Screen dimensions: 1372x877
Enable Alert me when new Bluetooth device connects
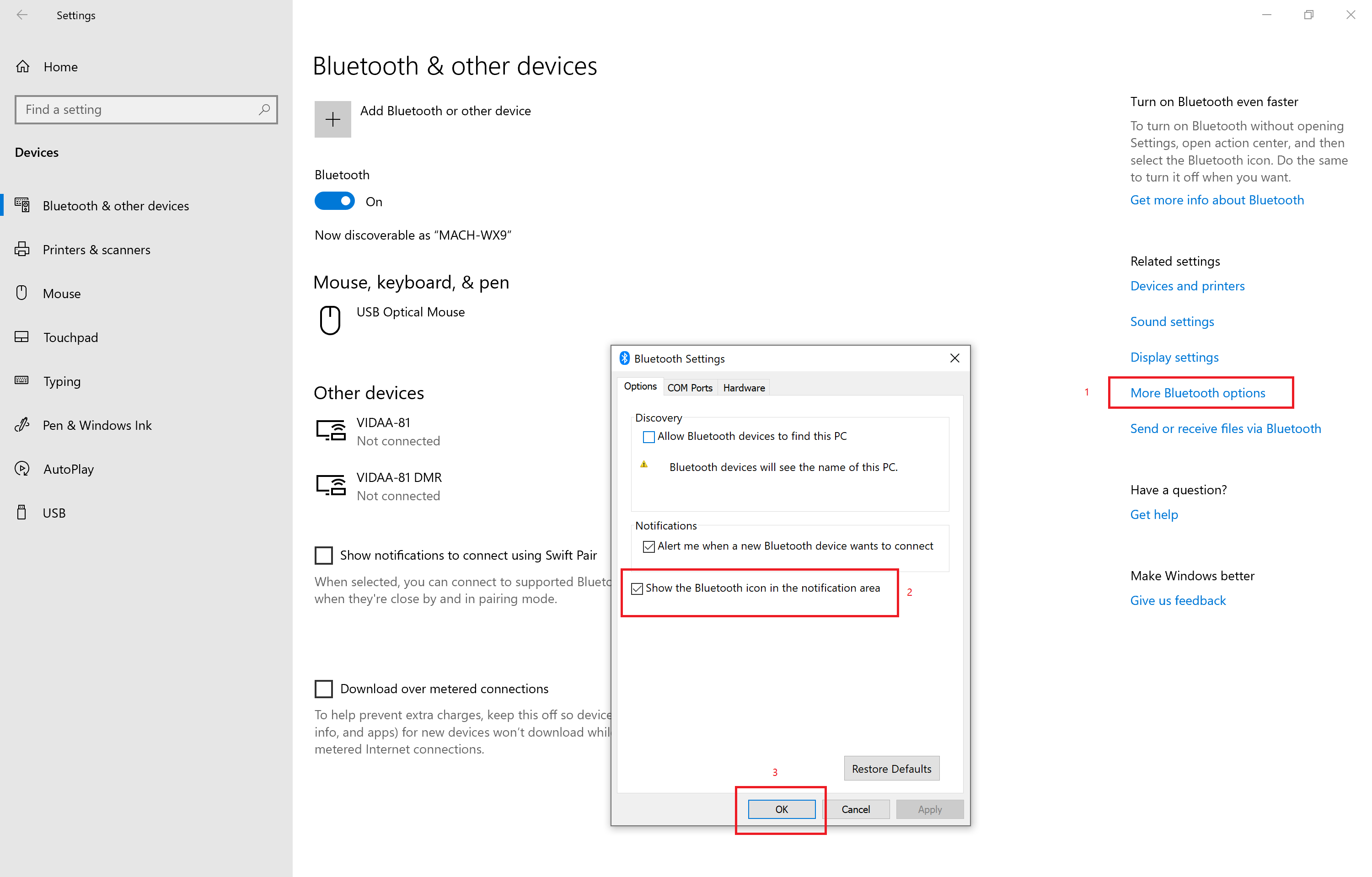tap(649, 545)
